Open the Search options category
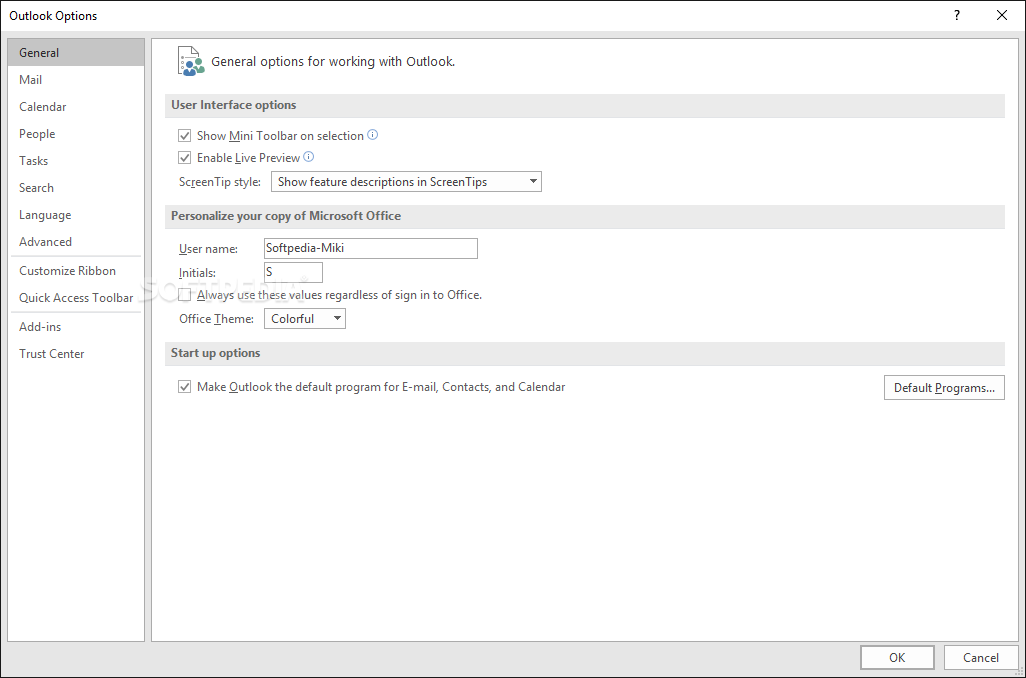This screenshot has width=1026, height=678. tap(76, 188)
